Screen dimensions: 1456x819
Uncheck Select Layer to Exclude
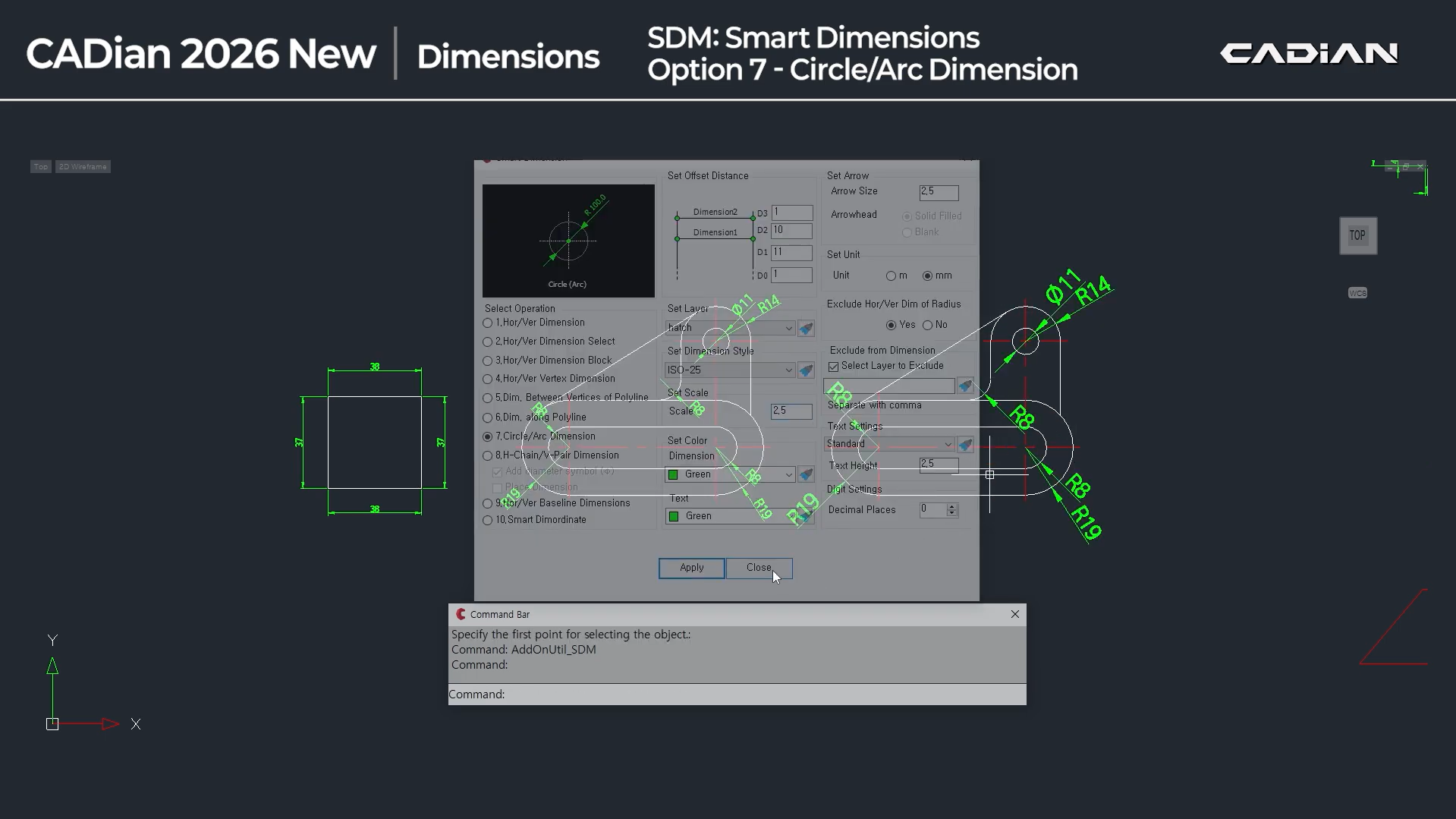834,367
